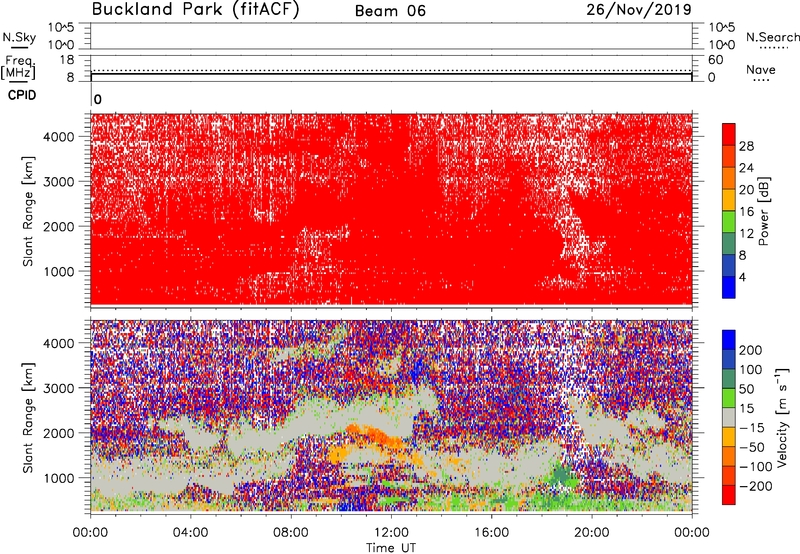Click the "-15" label on velocity colorbar
The image size is (800, 554).
point(752,428)
